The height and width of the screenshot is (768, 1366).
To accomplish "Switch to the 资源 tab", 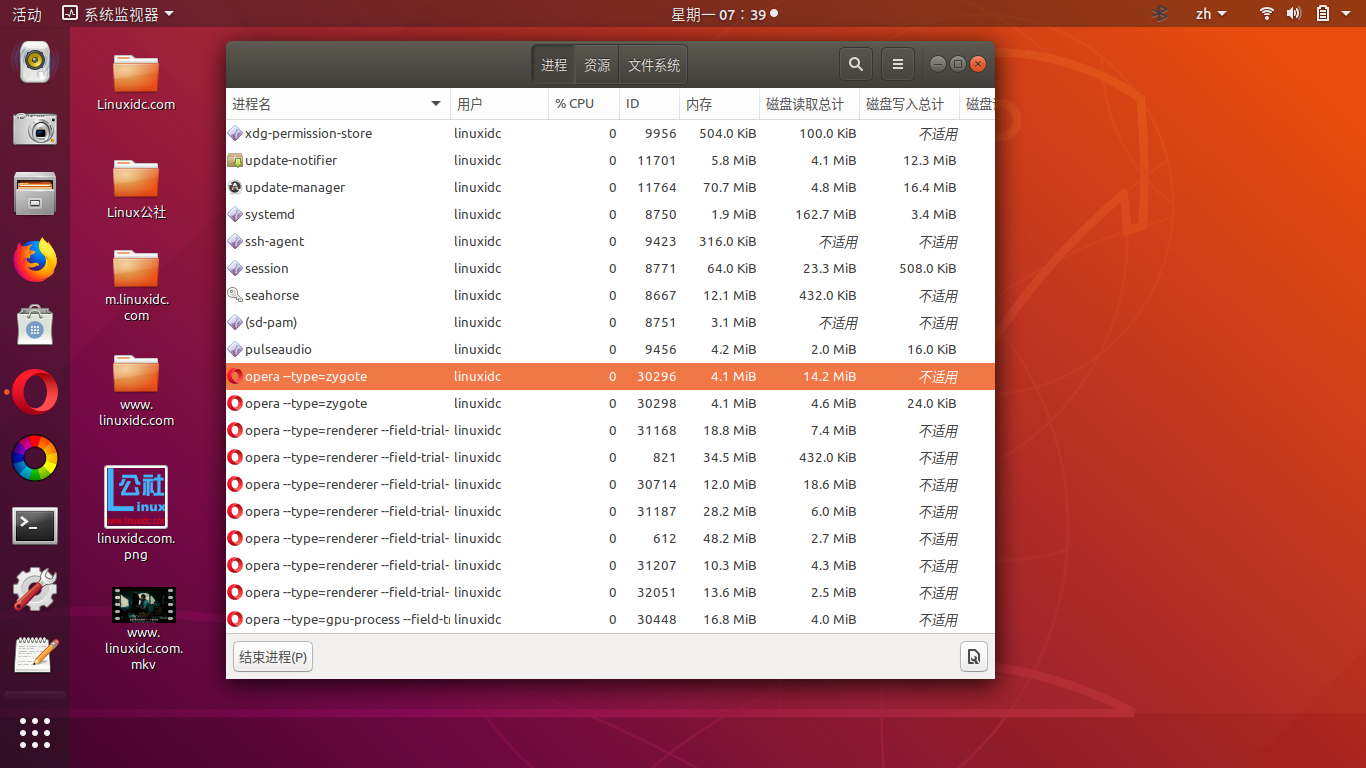I will [597, 65].
